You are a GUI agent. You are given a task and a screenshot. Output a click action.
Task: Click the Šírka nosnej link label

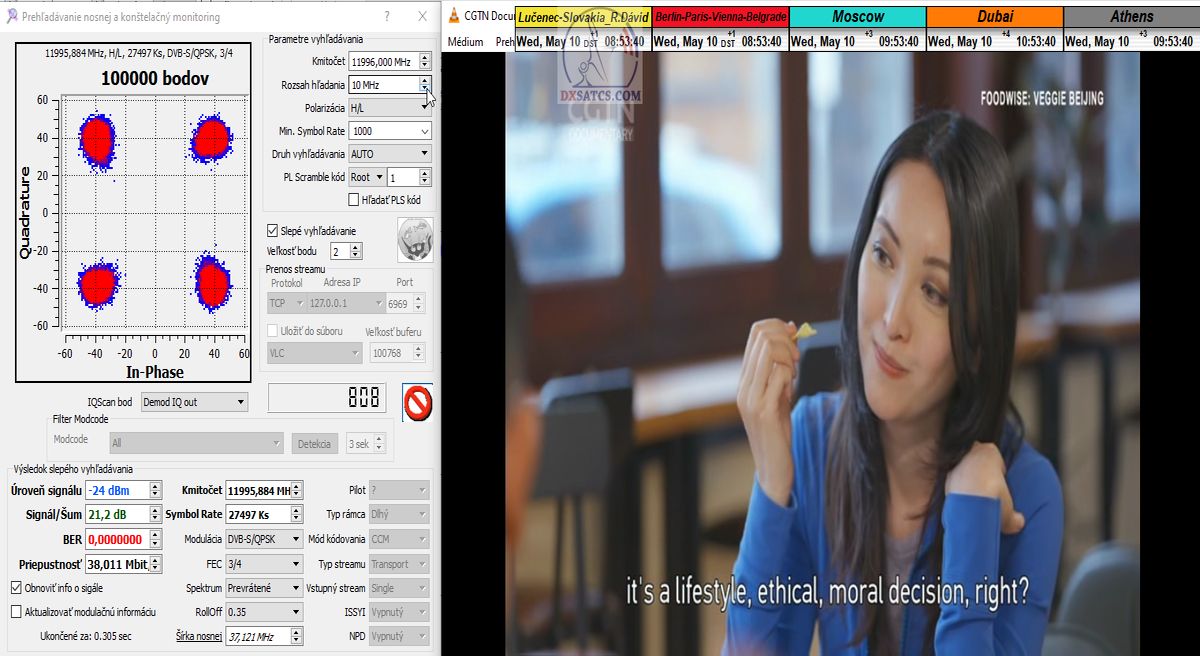[199, 636]
